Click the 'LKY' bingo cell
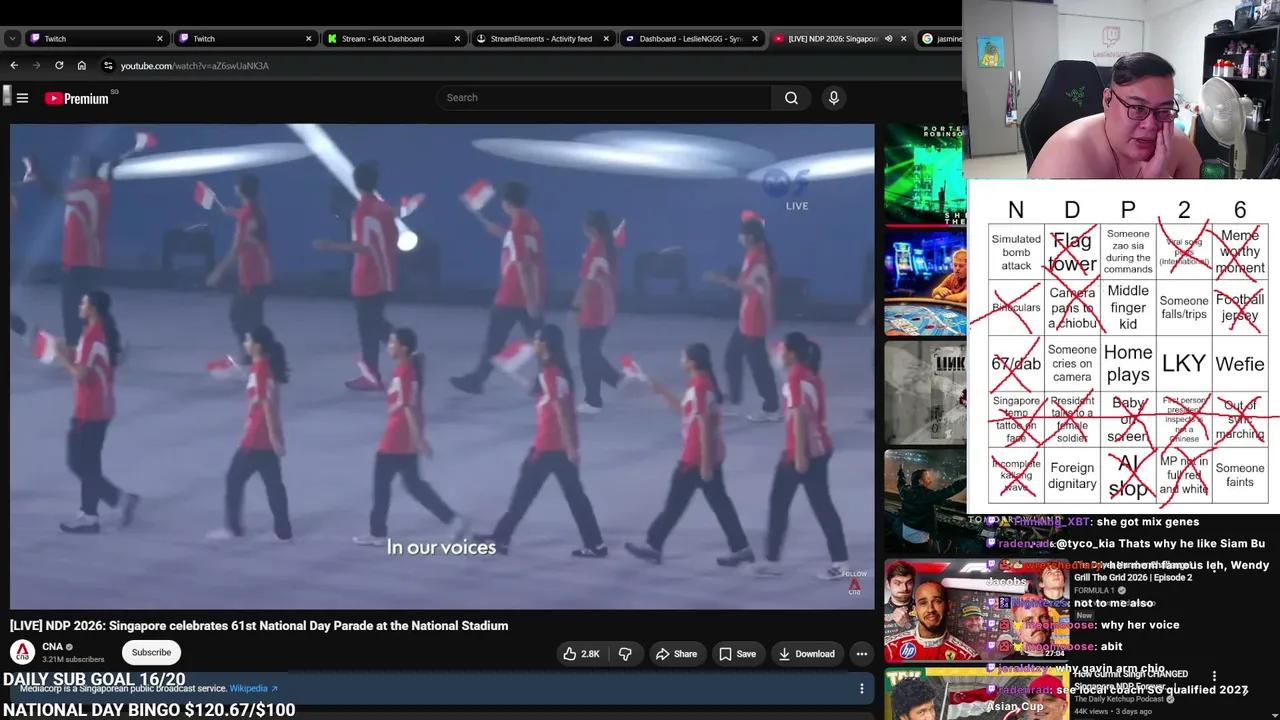This screenshot has width=1280, height=720. click(x=1184, y=364)
